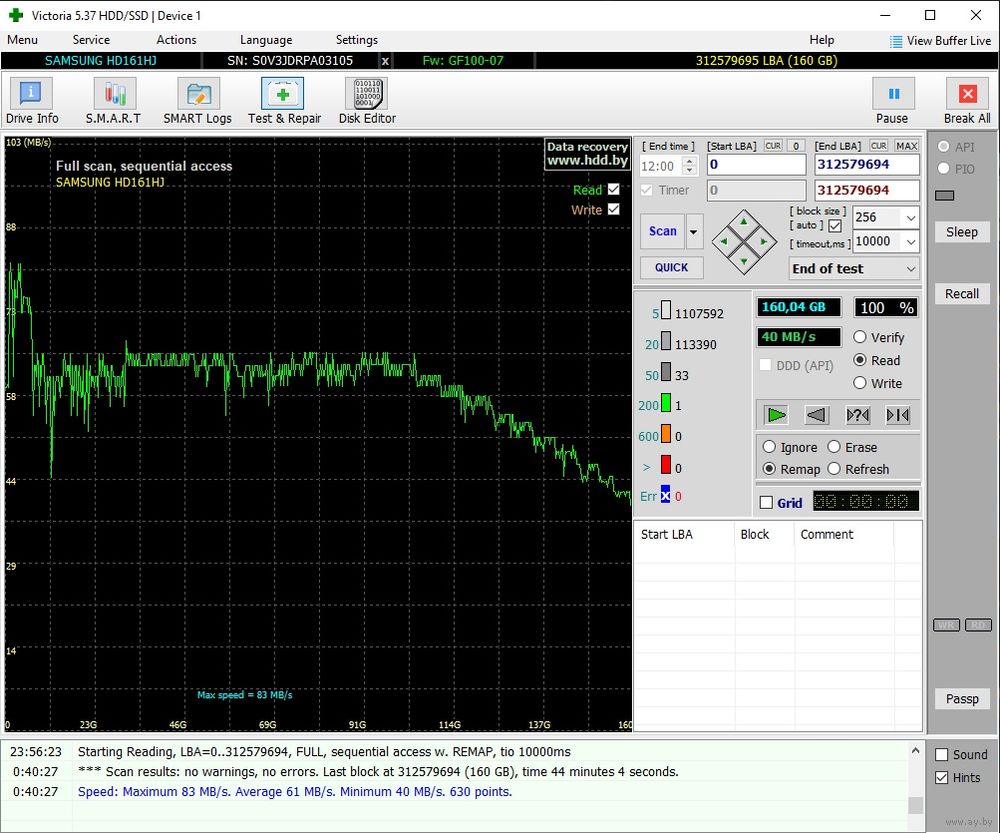The image size is (1000, 833).
Task: Click the Err blue X block icon
Action: click(x=665, y=495)
